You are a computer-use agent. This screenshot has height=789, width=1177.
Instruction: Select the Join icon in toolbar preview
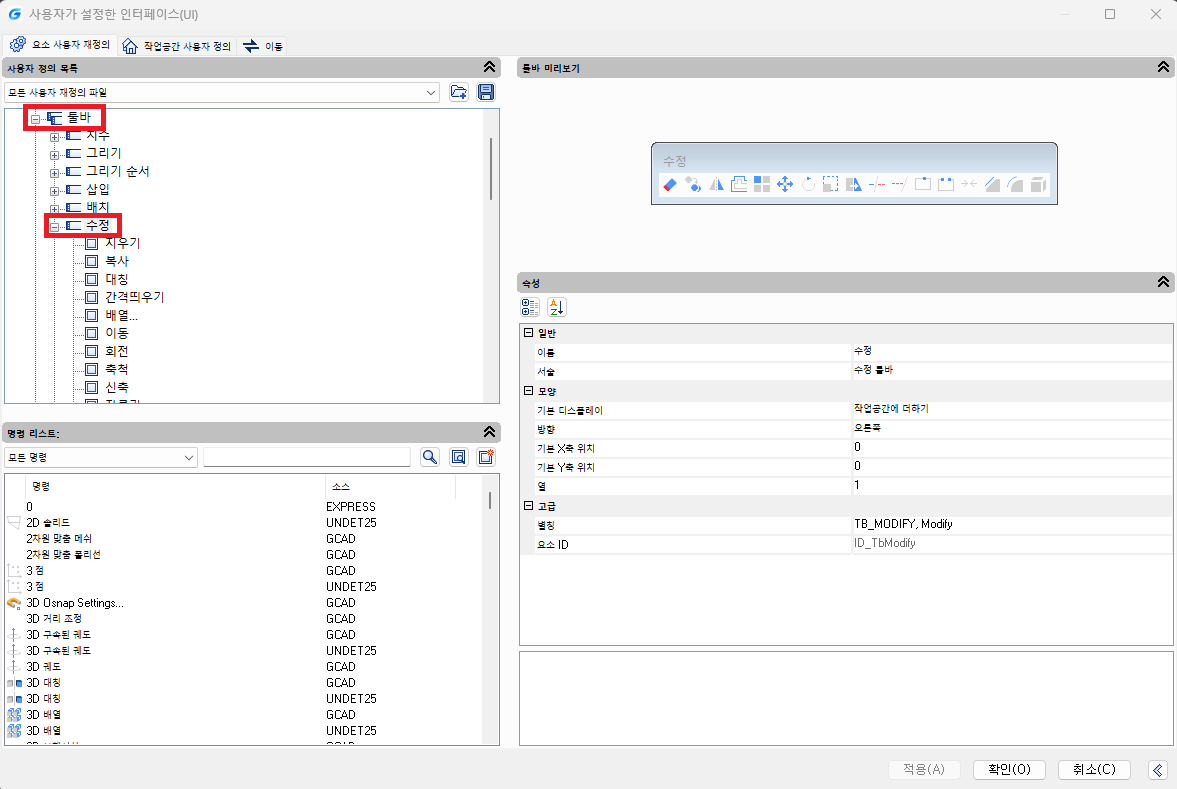click(x=969, y=185)
